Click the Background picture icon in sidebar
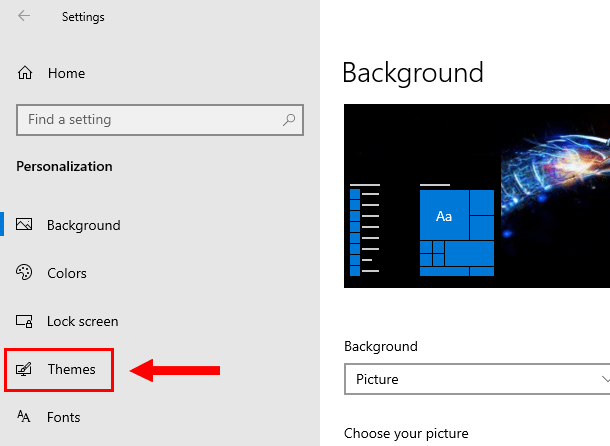 click(x=25, y=225)
